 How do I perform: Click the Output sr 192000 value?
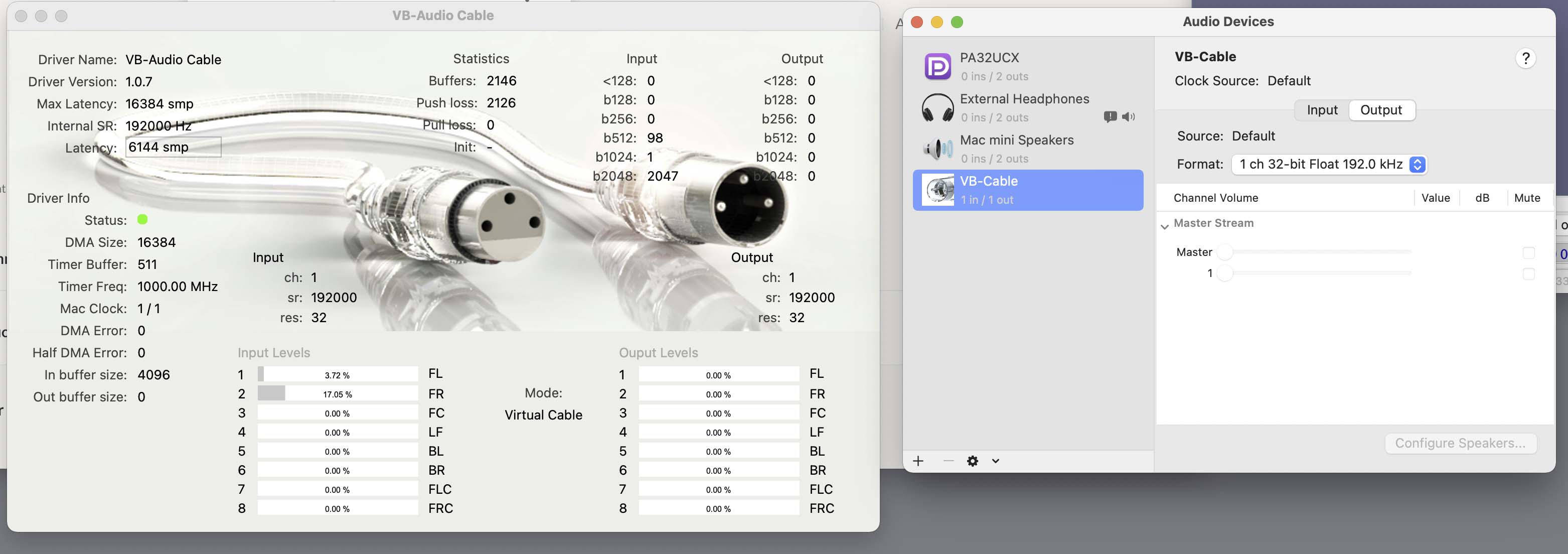click(812, 298)
